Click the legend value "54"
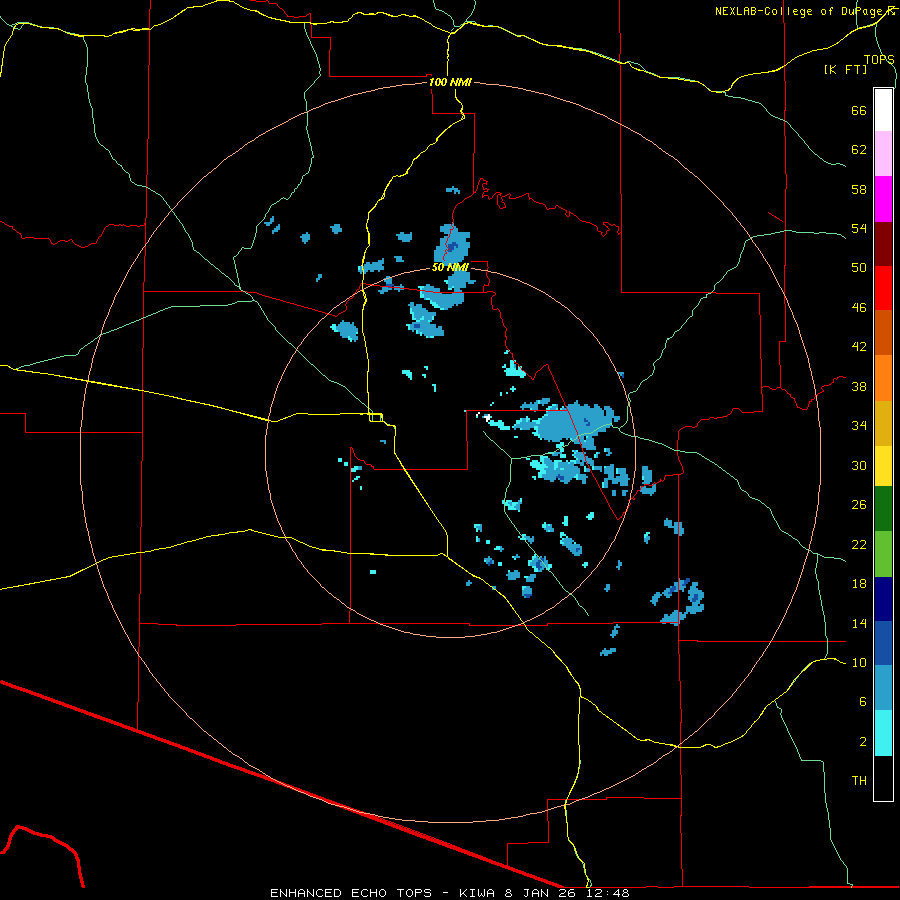This screenshot has height=900, width=900. 859,228
